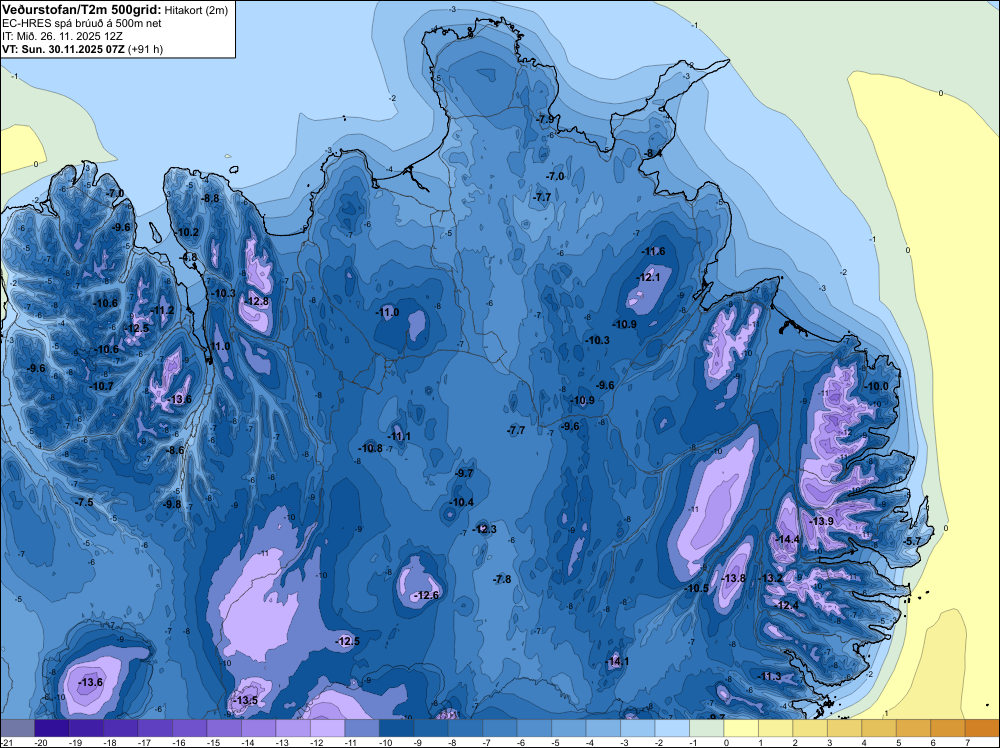Click the -13.5 temperature value

click(x=246, y=700)
